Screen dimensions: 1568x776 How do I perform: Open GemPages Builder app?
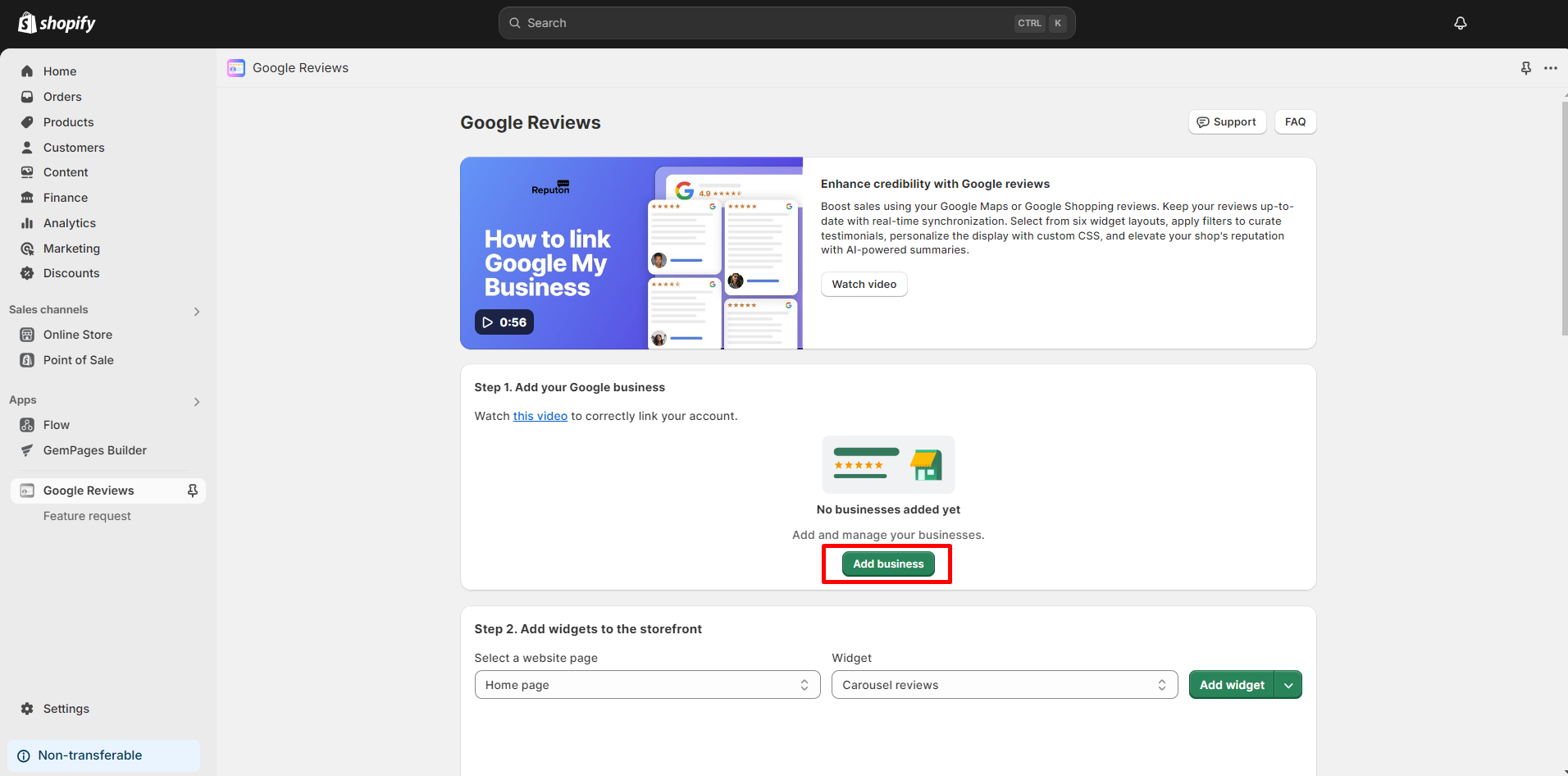[x=94, y=450]
